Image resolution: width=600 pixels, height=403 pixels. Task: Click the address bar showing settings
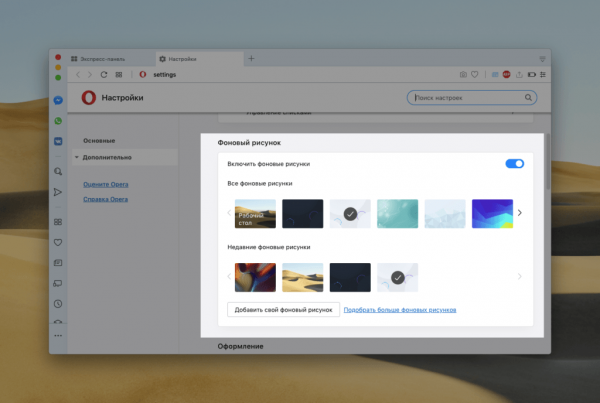click(x=295, y=75)
